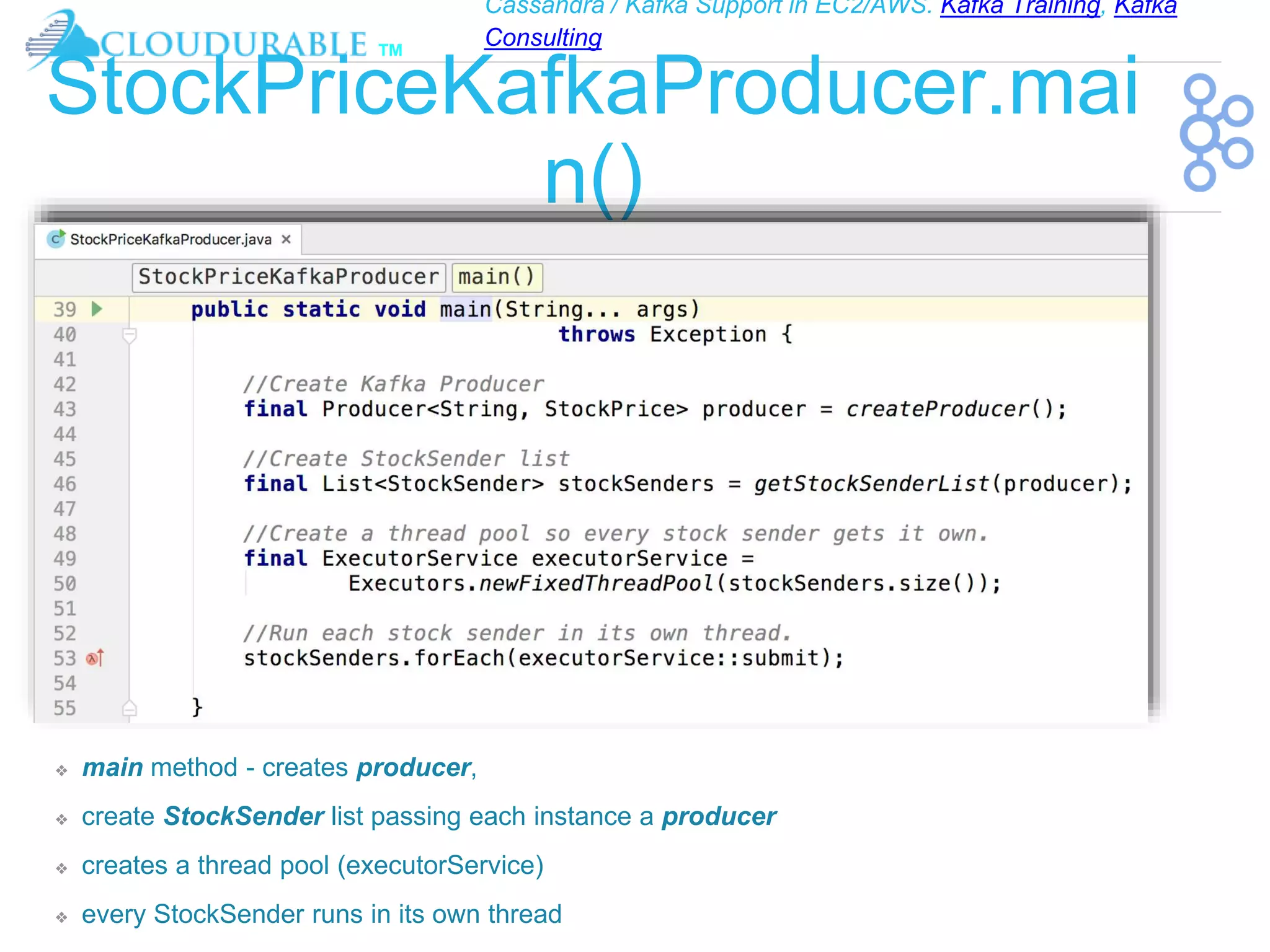Collapse the main method fold marker at line 40
The width and height of the screenshot is (1270, 952).
pyautogui.click(x=129, y=335)
